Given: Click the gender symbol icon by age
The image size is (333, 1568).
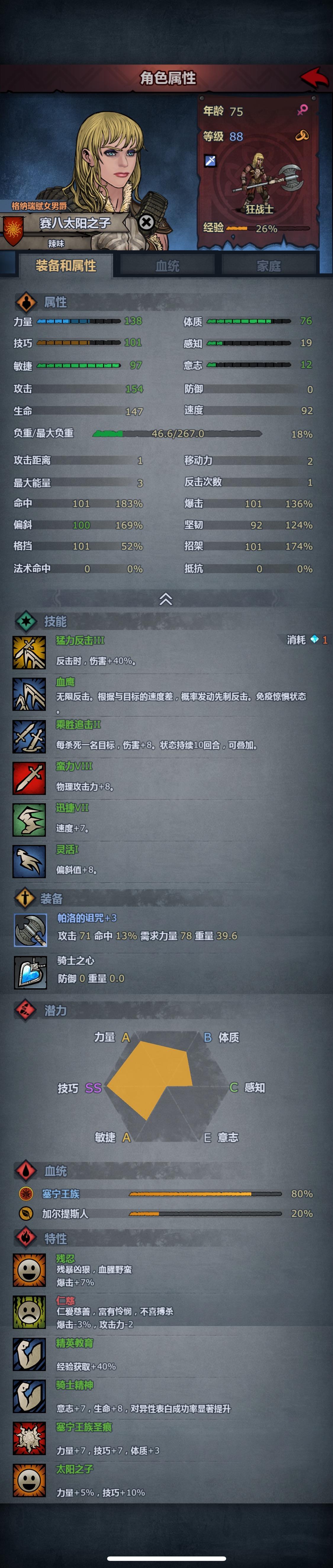Looking at the screenshot, I should (x=302, y=110).
